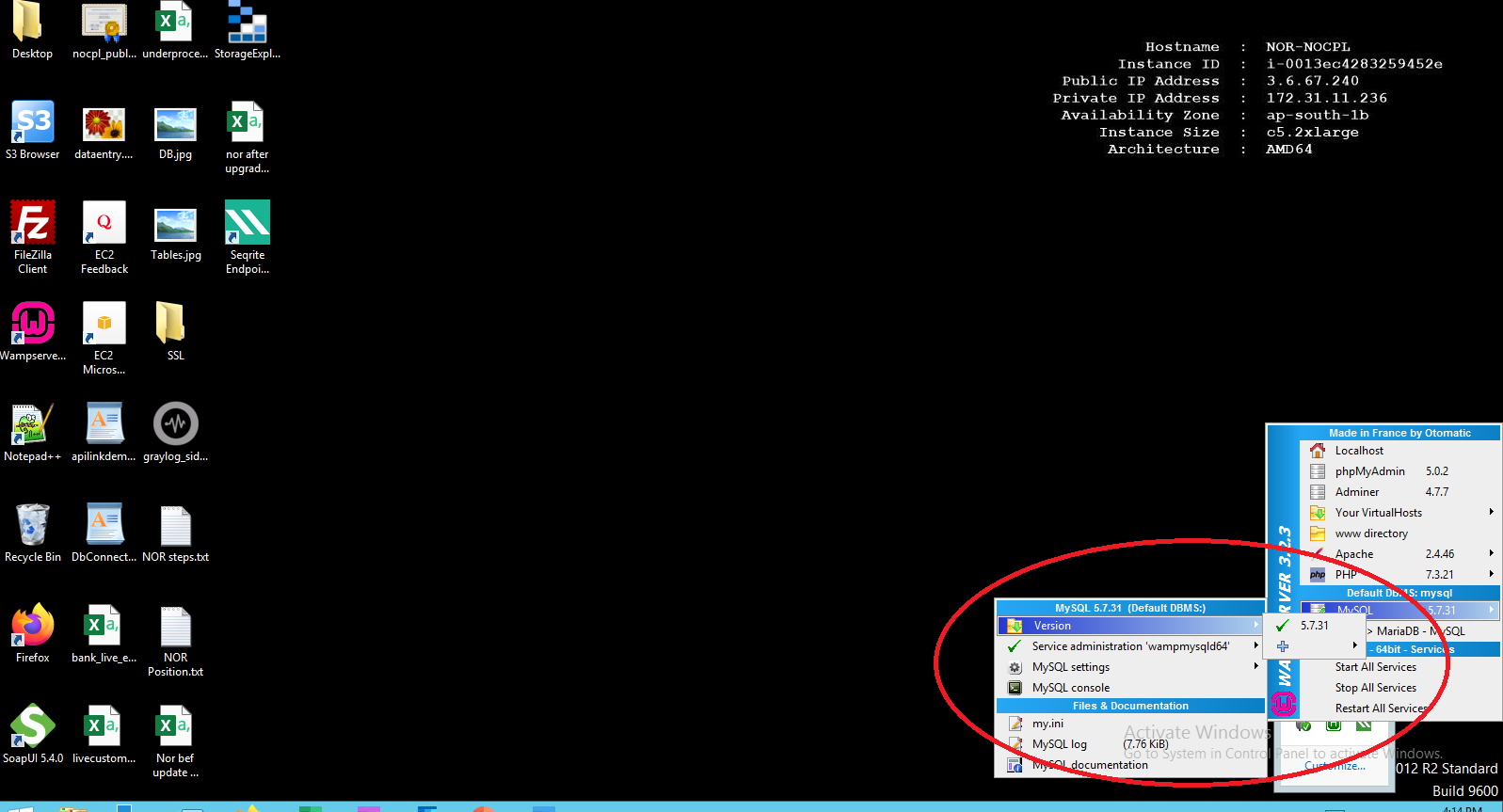The height and width of the screenshot is (812, 1503).
Task: Click the Localhost house icon
Action: [x=1318, y=451]
